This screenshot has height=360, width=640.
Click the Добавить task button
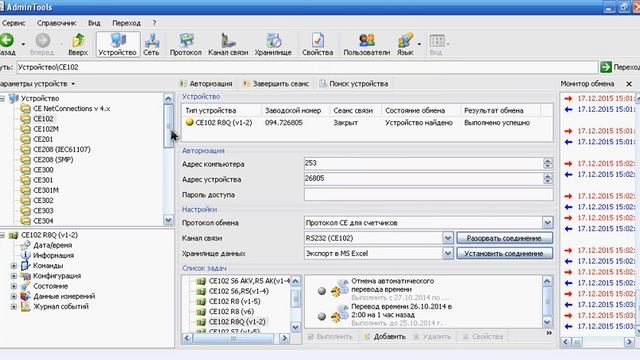coord(384,337)
